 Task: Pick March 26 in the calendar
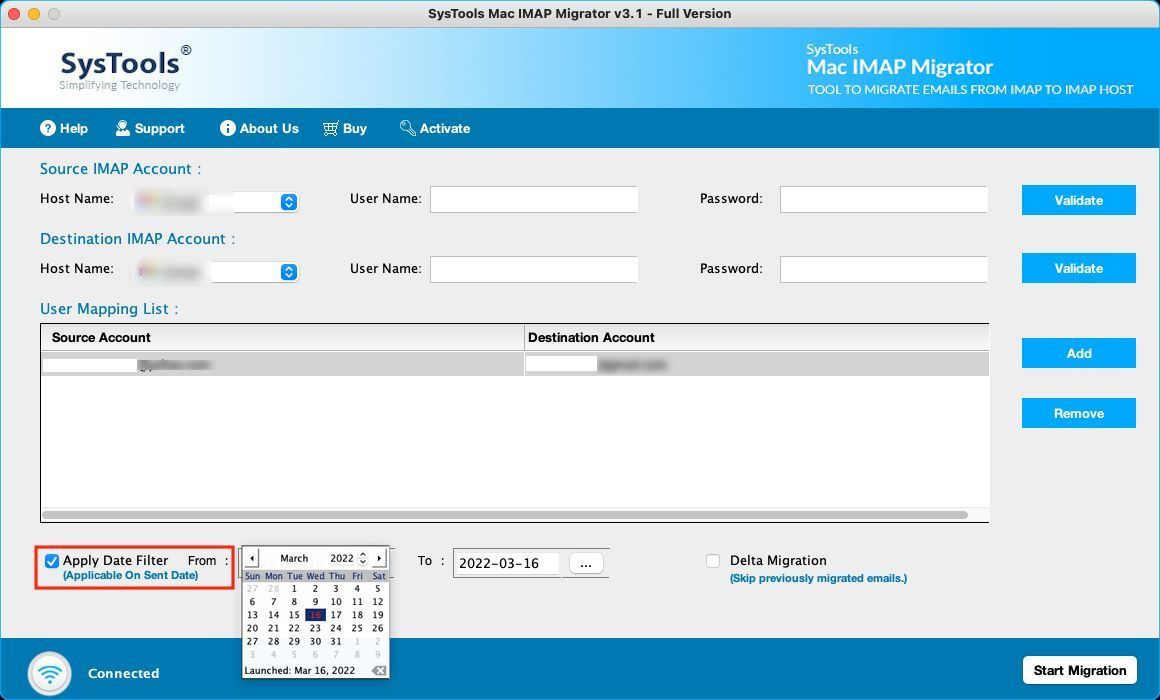(378, 628)
